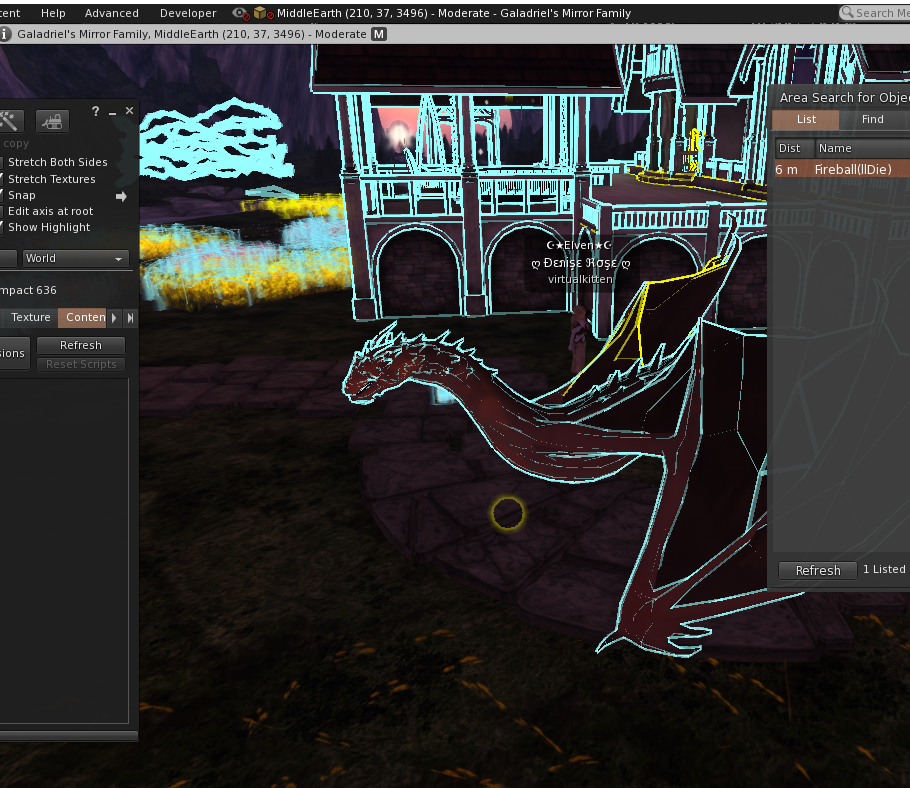Open the World coordinate dropdown
Image resolution: width=910 pixels, height=788 pixels.
pos(75,258)
